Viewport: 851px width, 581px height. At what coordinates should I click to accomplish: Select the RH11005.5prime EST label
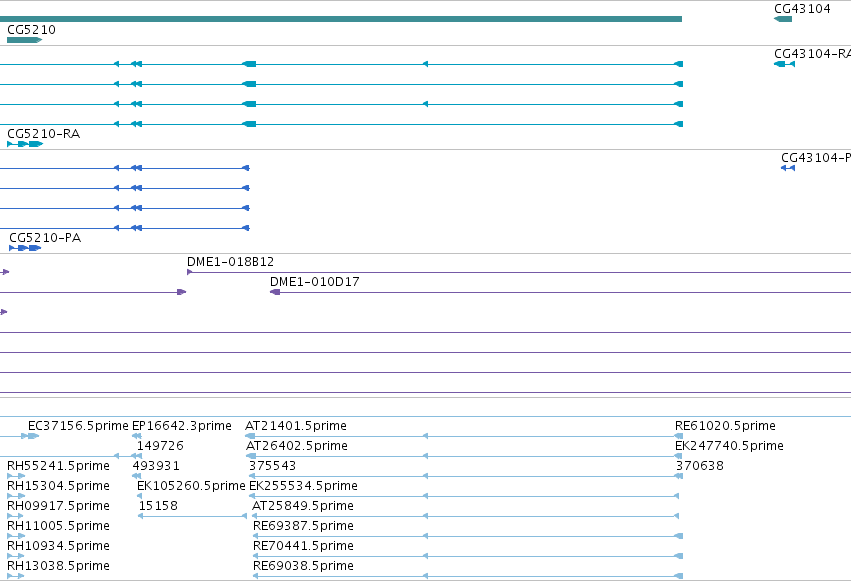click(x=58, y=526)
